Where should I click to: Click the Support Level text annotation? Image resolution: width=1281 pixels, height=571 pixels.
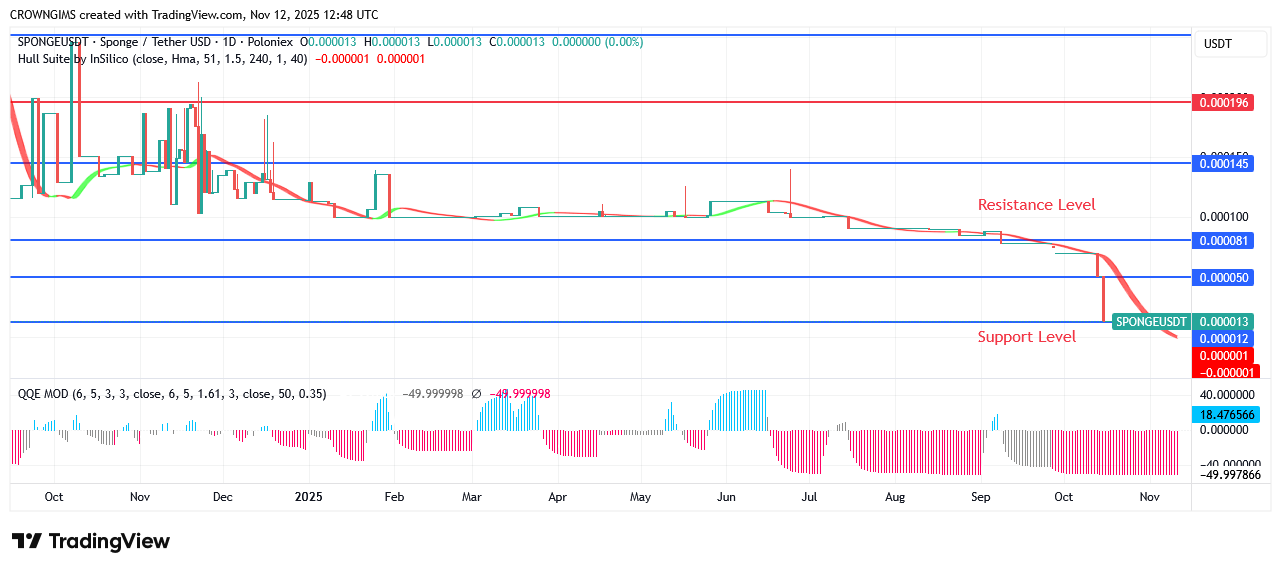click(x=1026, y=337)
